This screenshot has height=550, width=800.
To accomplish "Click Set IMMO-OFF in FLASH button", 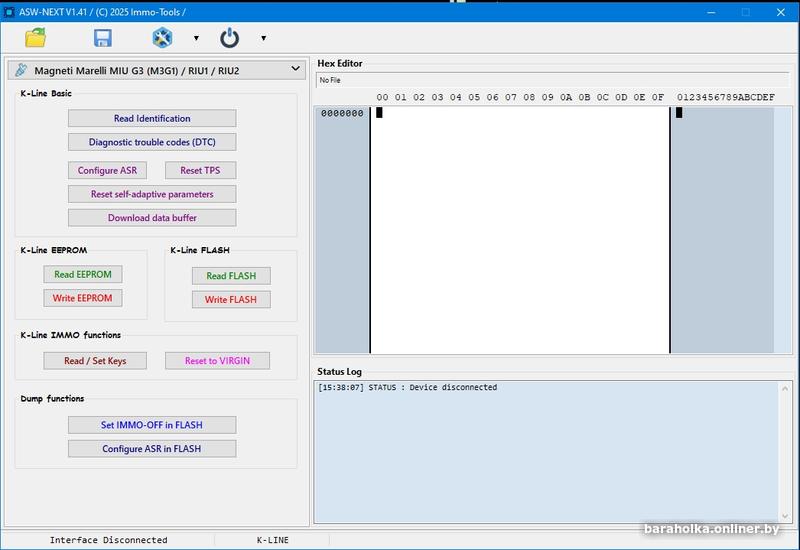I will (x=152, y=425).
